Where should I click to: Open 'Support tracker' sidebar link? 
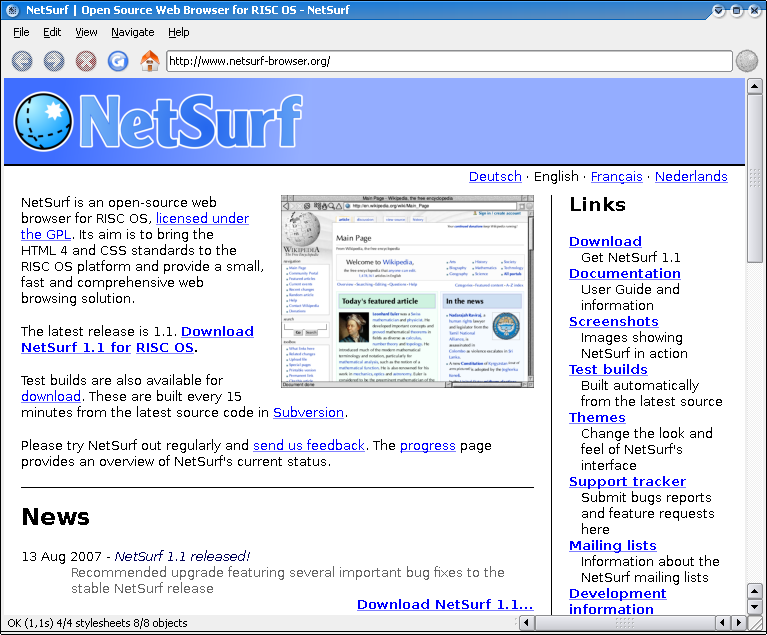click(627, 481)
